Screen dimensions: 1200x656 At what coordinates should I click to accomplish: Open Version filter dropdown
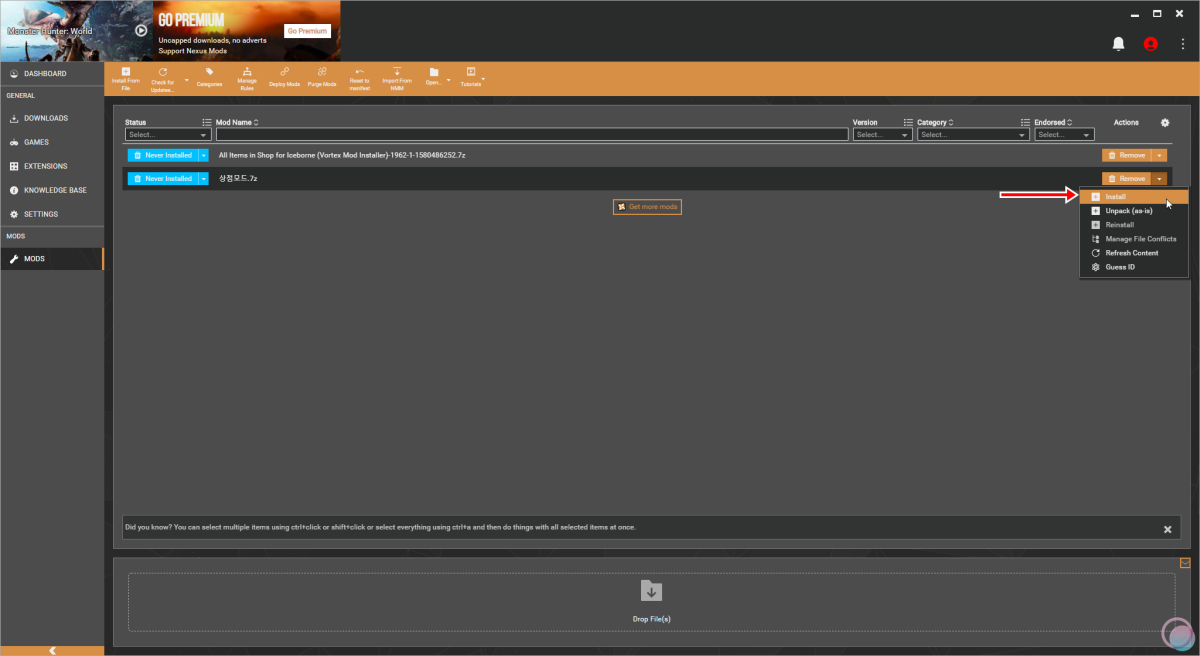[882, 134]
